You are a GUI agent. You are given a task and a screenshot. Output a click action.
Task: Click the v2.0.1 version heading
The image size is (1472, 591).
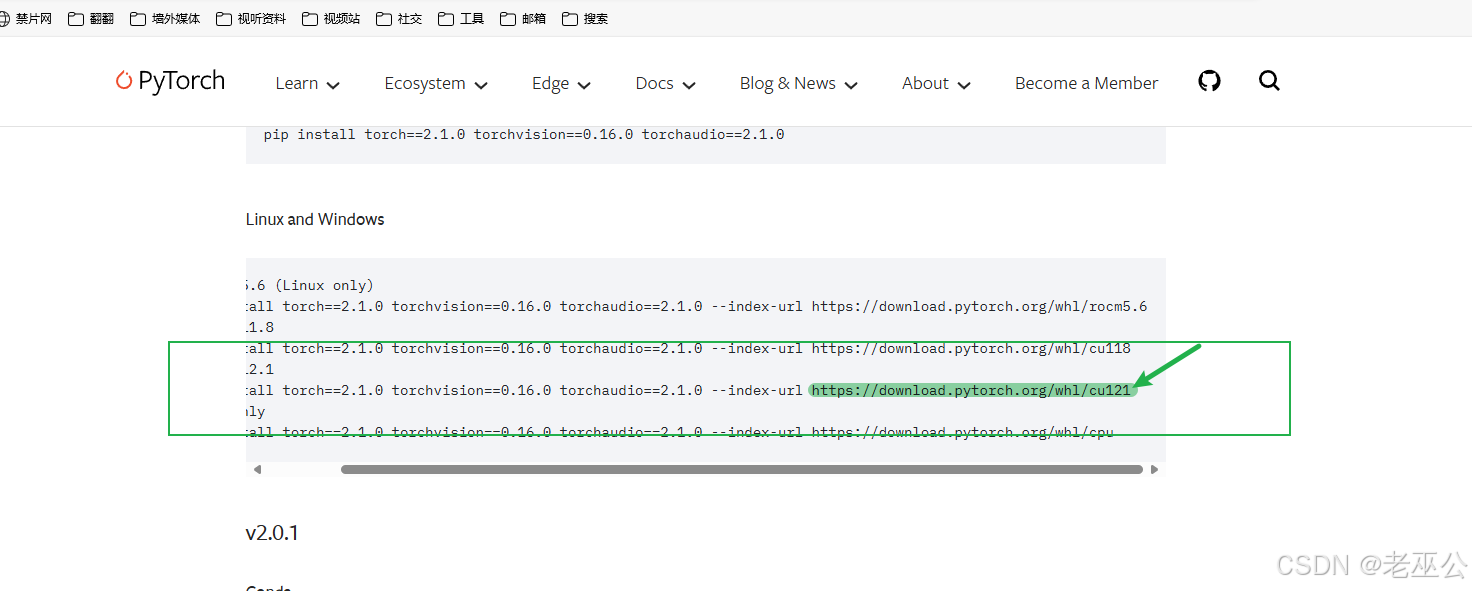(272, 533)
